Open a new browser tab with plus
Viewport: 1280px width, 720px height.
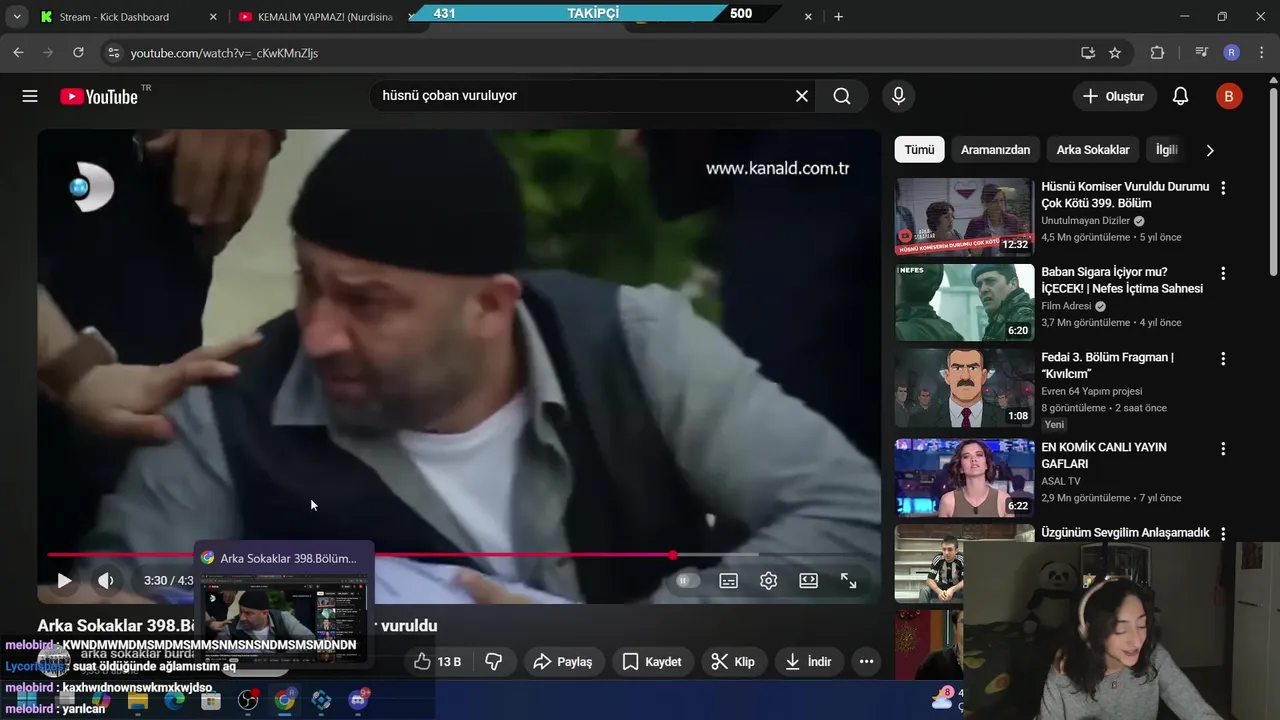(x=838, y=16)
